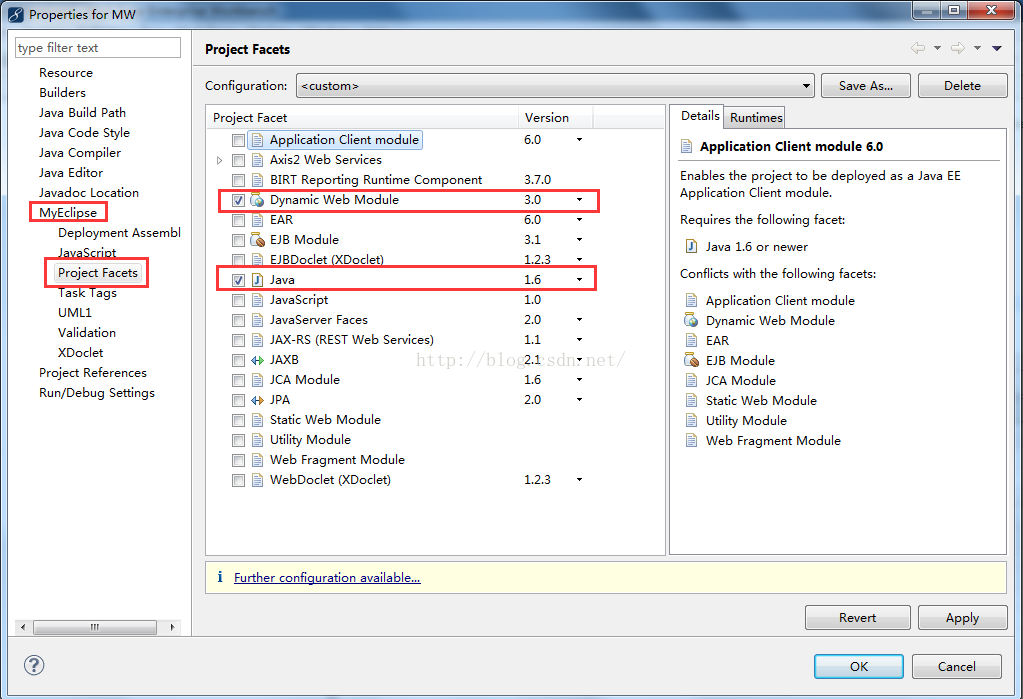Click the Static Web Module icon in facet list
Screen dimensions: 1023x699
[x=257, y=420]
